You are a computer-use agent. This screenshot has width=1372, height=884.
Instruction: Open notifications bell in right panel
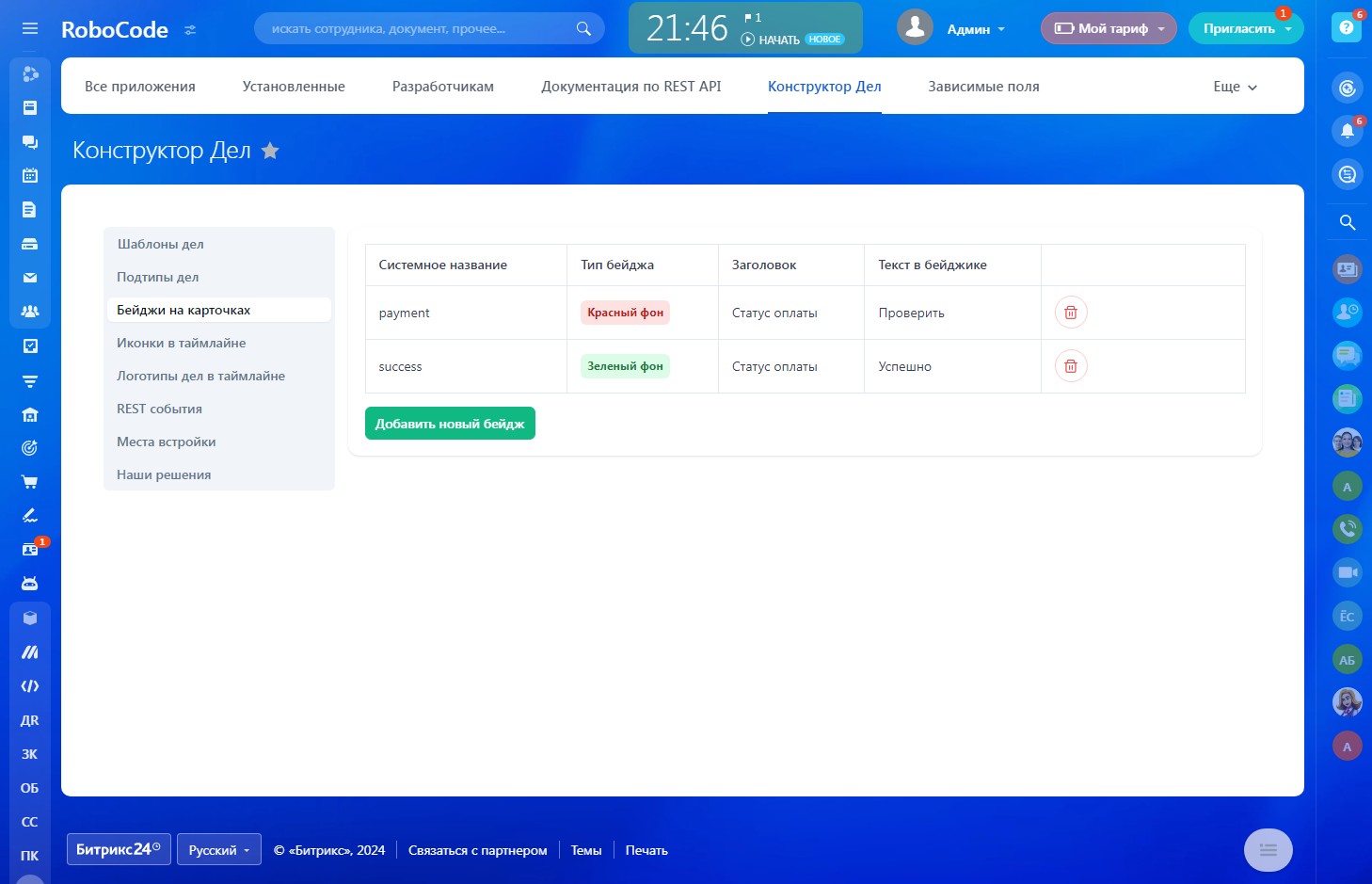[1347, 131]
